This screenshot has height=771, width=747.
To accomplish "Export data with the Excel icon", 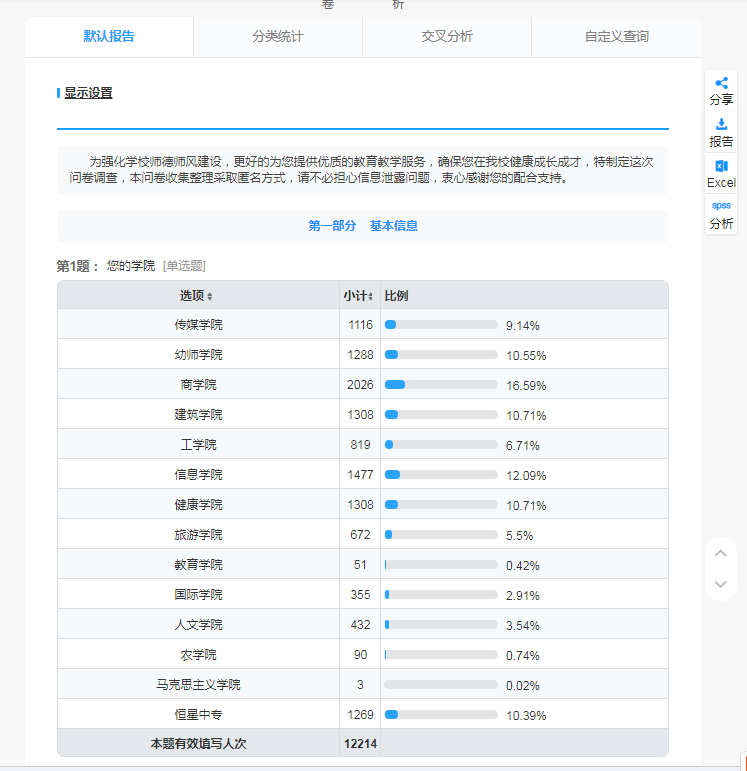I will 721,173.
